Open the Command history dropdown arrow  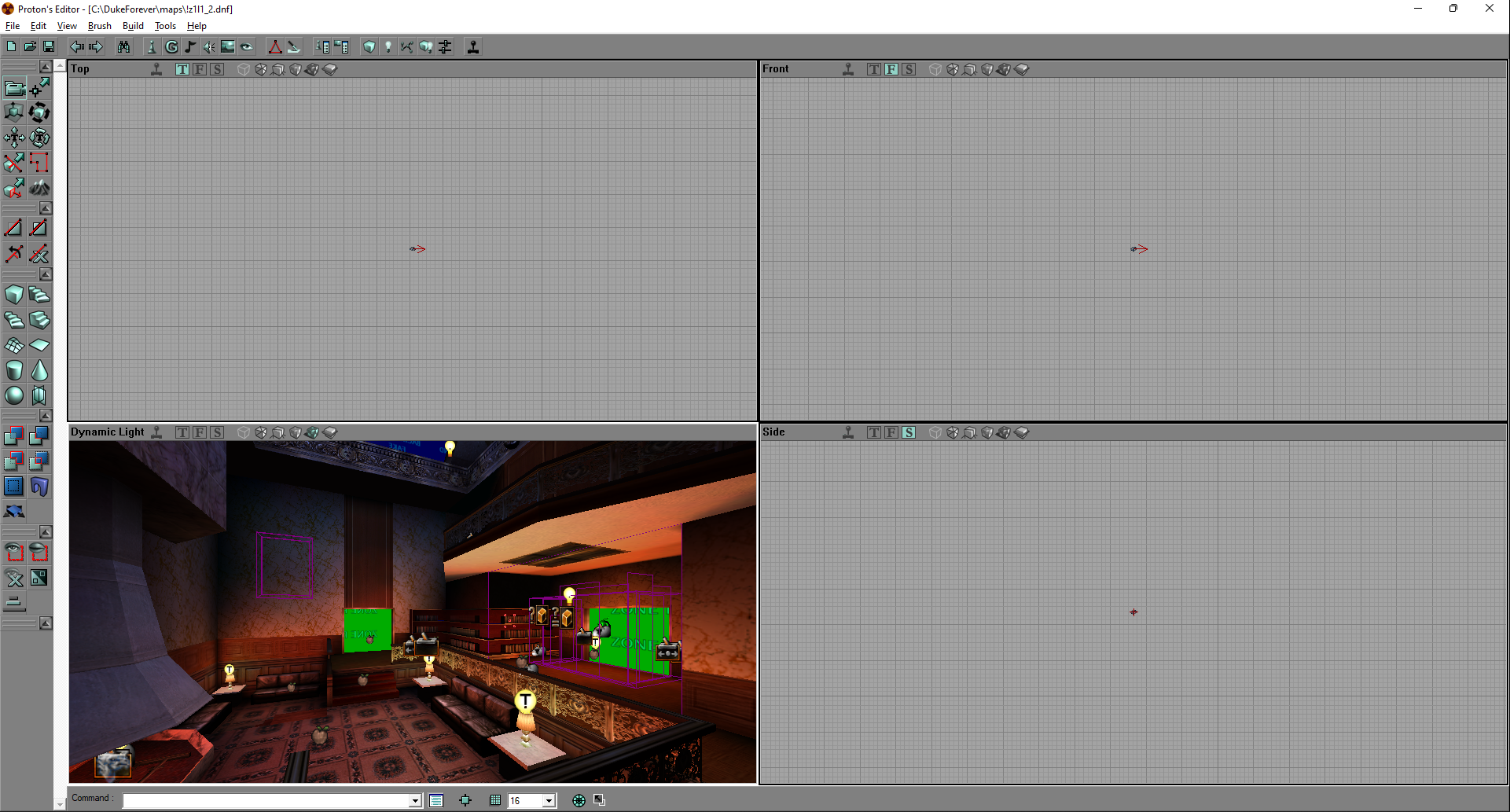pyautogui.click(x=415, y=801)
